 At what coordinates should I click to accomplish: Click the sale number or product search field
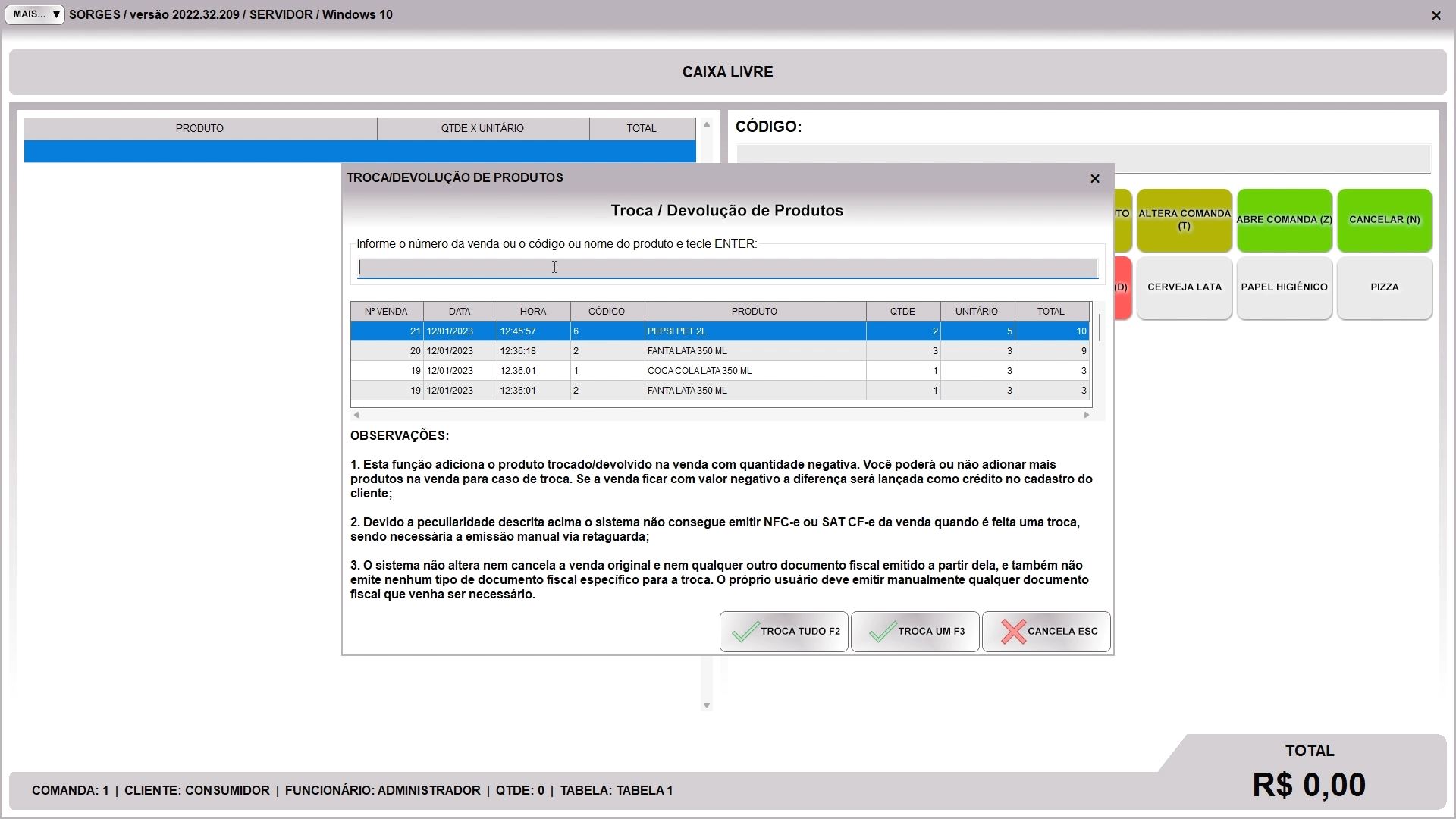tap(727, 268)
